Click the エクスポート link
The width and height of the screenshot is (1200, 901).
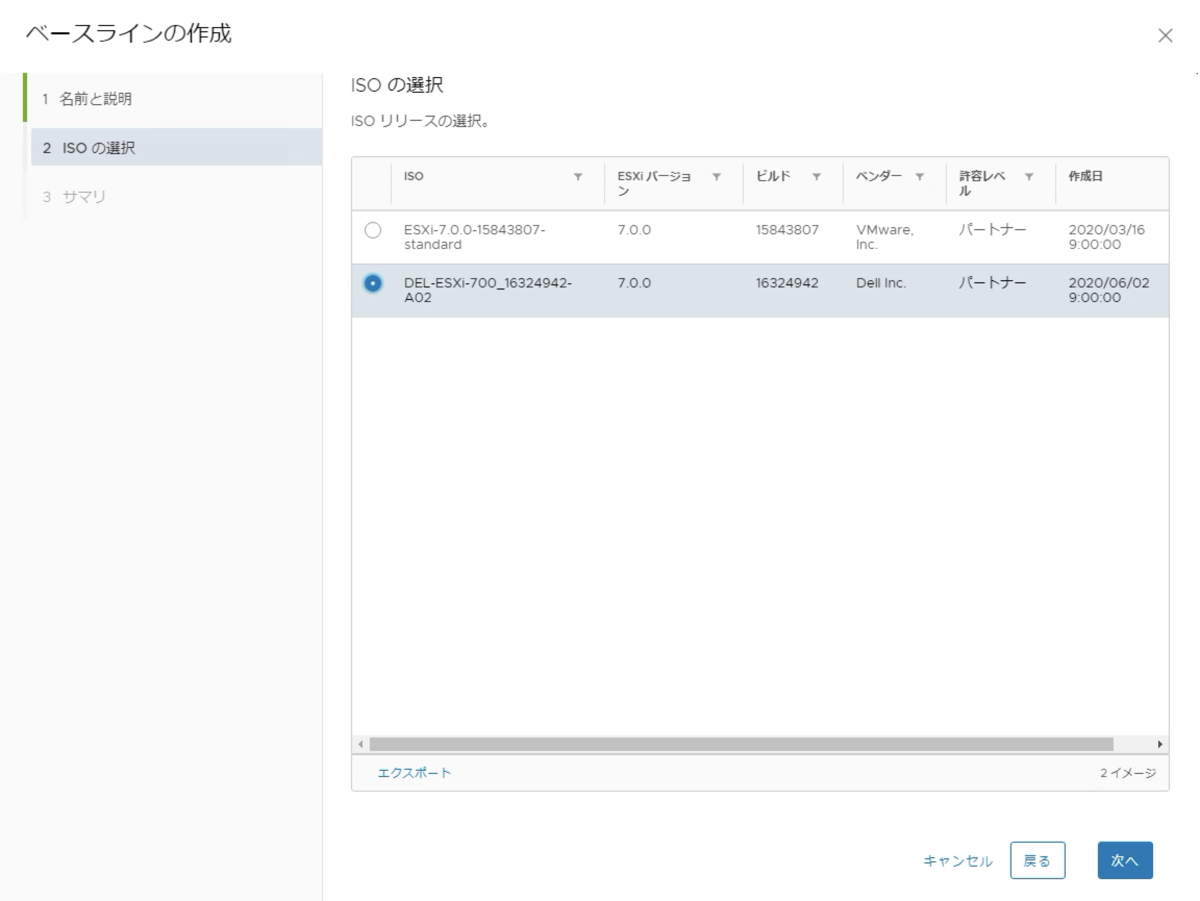click(414, 773)
